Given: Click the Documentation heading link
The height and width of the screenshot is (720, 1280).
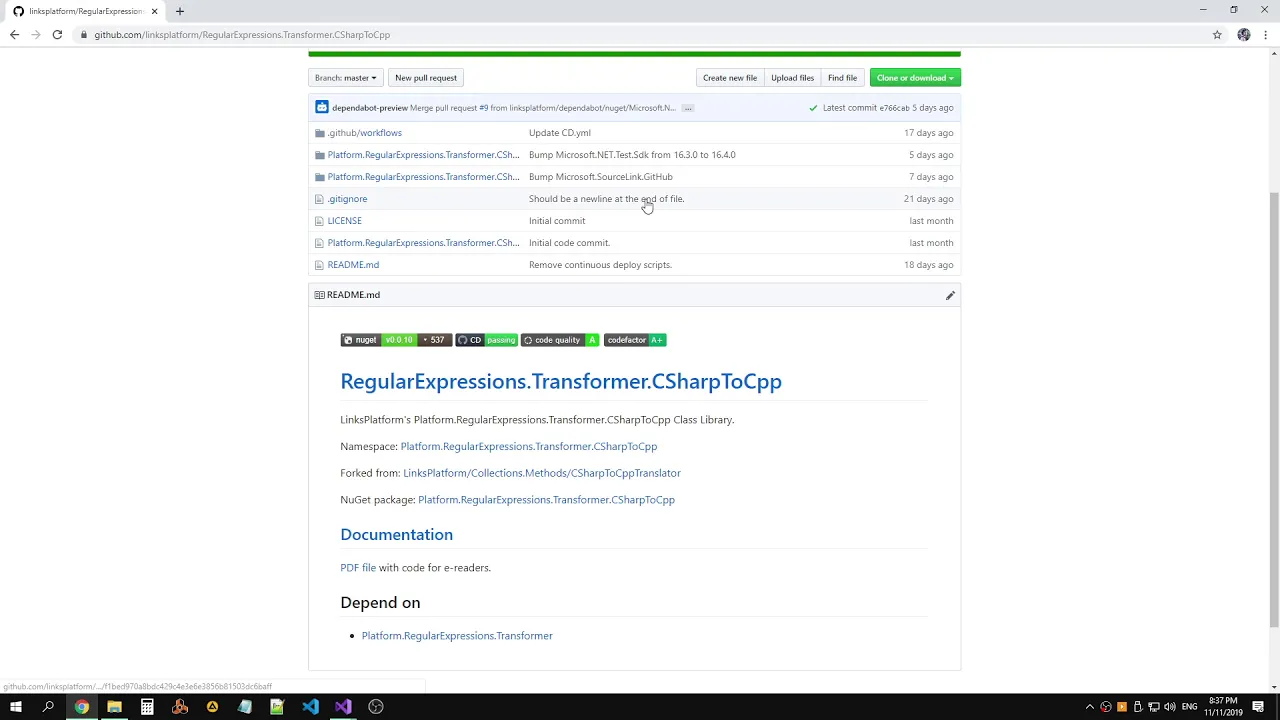Looking at the screenshot, I should click(x=396, y=535).
